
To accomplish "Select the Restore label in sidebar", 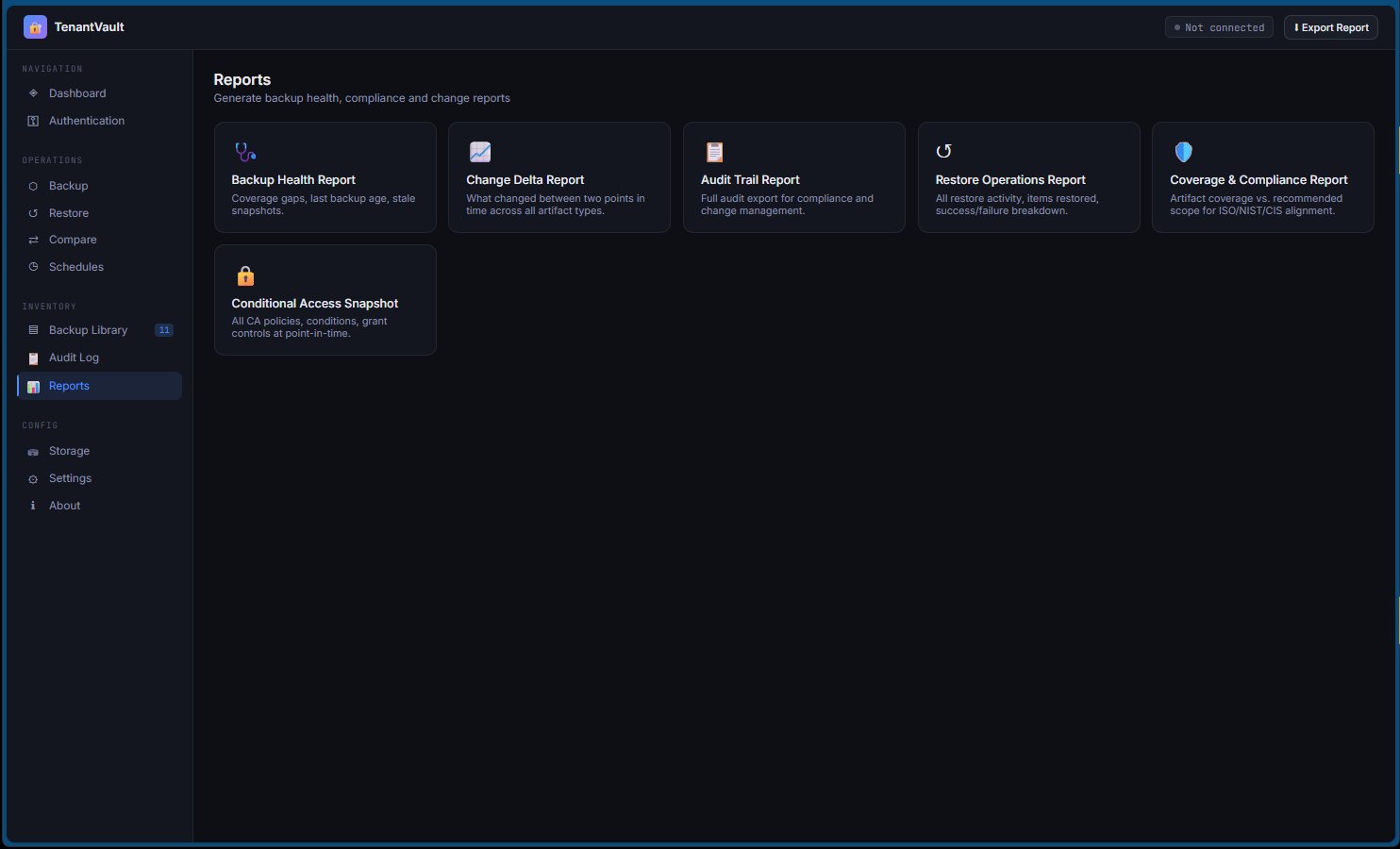I will (69, 213).
